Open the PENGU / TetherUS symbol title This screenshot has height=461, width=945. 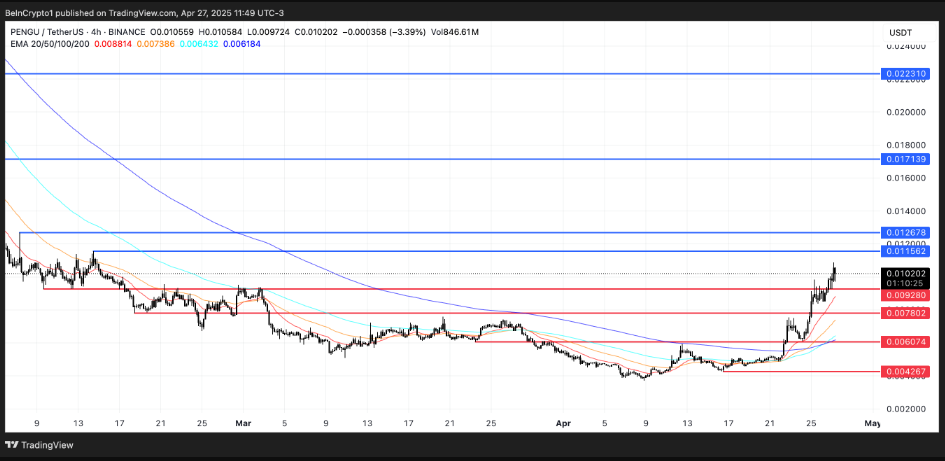click(x=50, y=32)
